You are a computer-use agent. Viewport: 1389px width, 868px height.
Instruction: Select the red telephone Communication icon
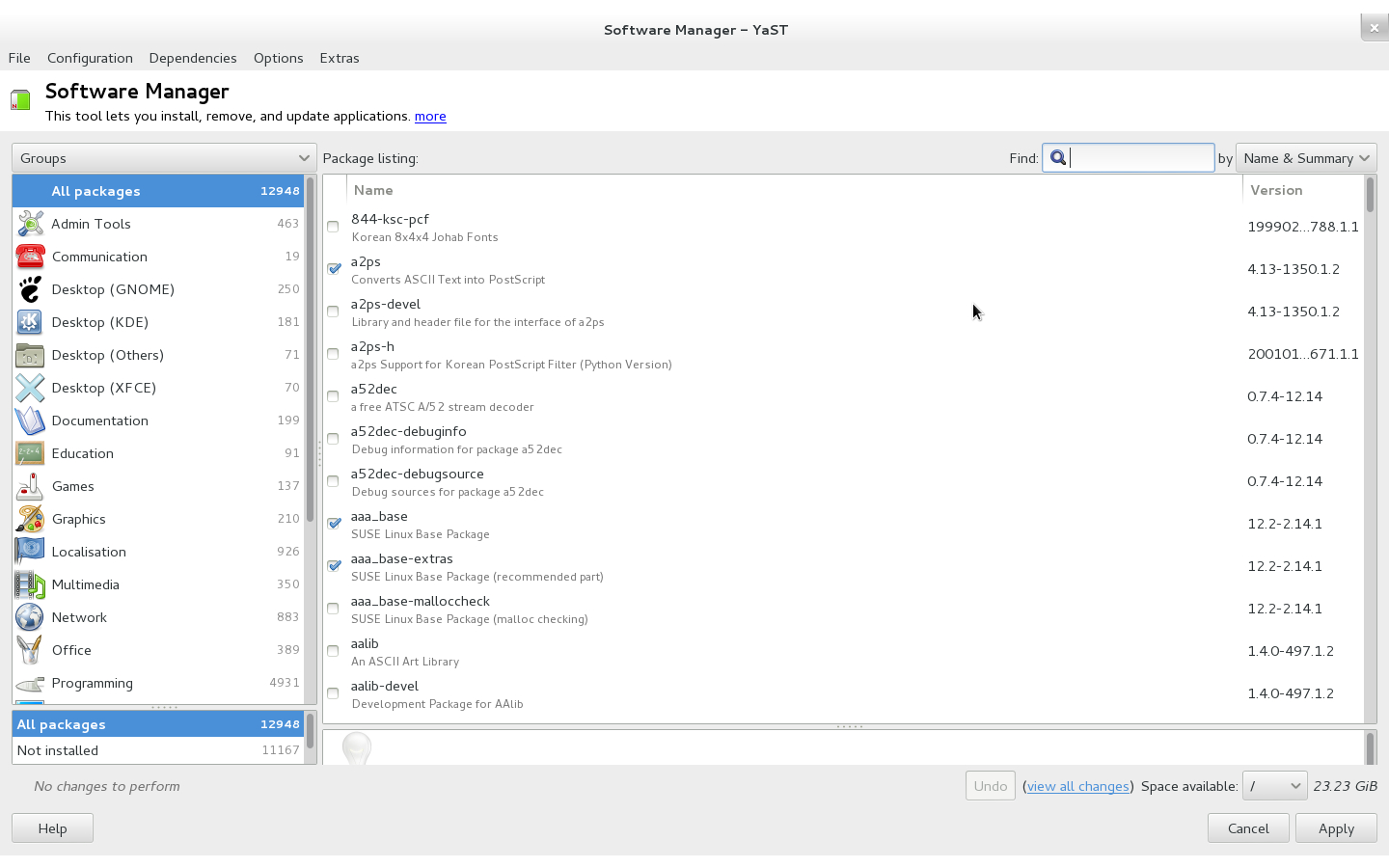coord(30,257)
